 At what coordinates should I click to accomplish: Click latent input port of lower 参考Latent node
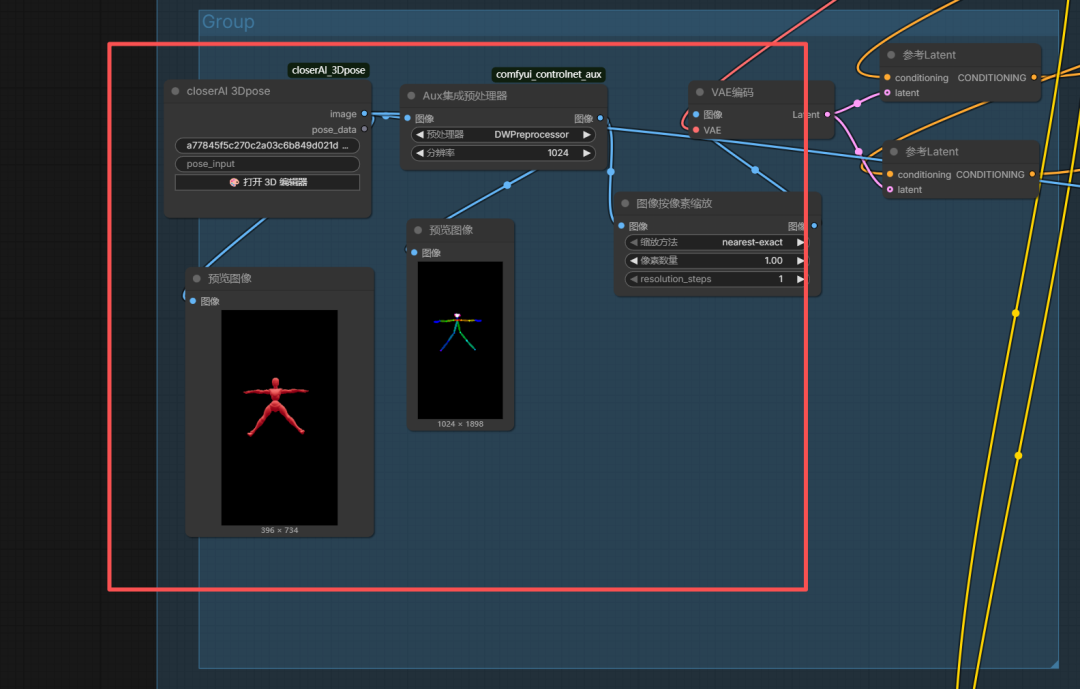coord(890,189)
